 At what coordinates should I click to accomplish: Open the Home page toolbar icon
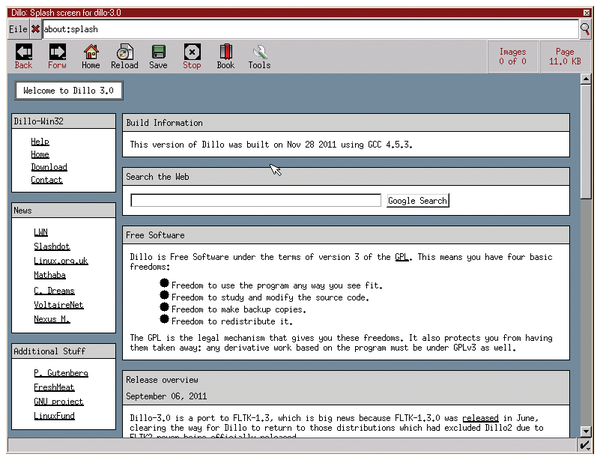pyautogui.click(x=91, y=56)
